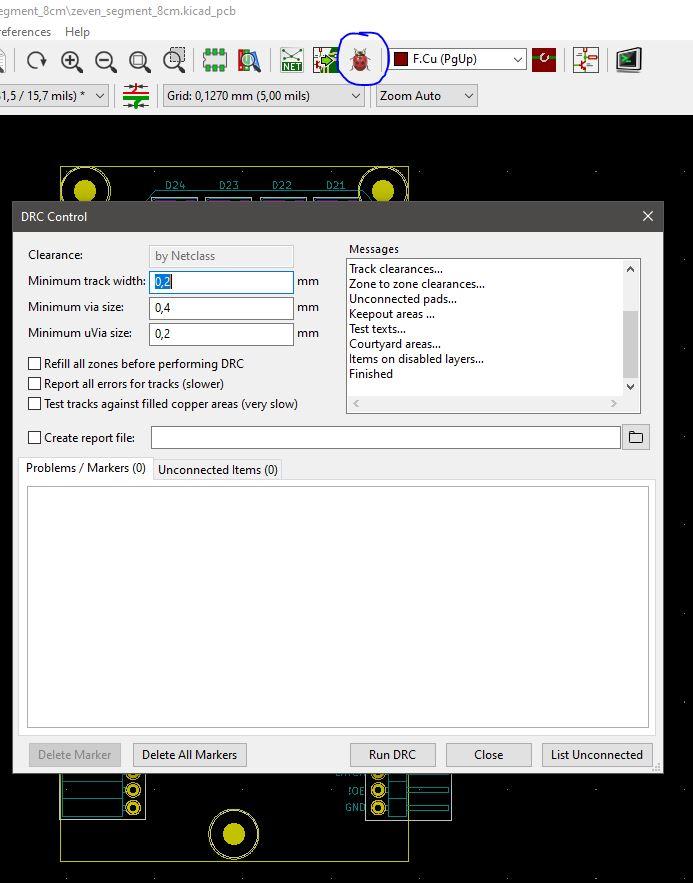Viewport: 693px width, 883px height.
Task: Click the Messages scroll down arrow
Action: 631,387
